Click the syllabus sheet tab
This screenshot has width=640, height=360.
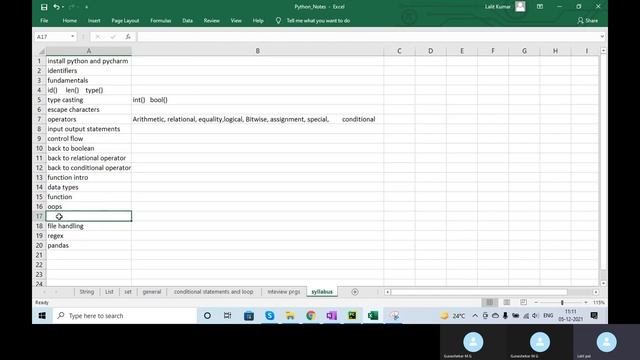[322, 292]
